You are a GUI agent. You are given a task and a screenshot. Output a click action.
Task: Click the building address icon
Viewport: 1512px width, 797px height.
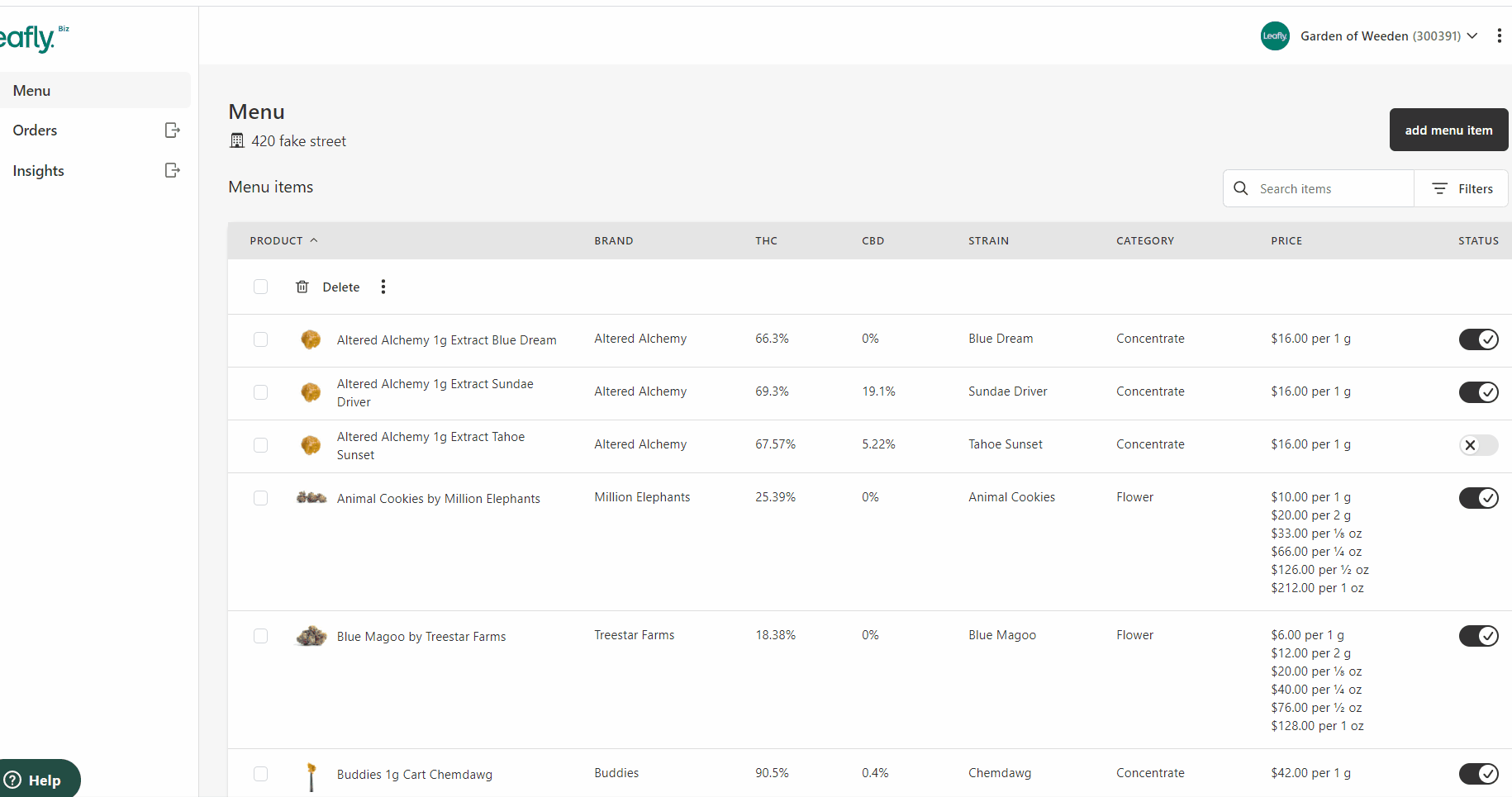click(x=237, y=140)
